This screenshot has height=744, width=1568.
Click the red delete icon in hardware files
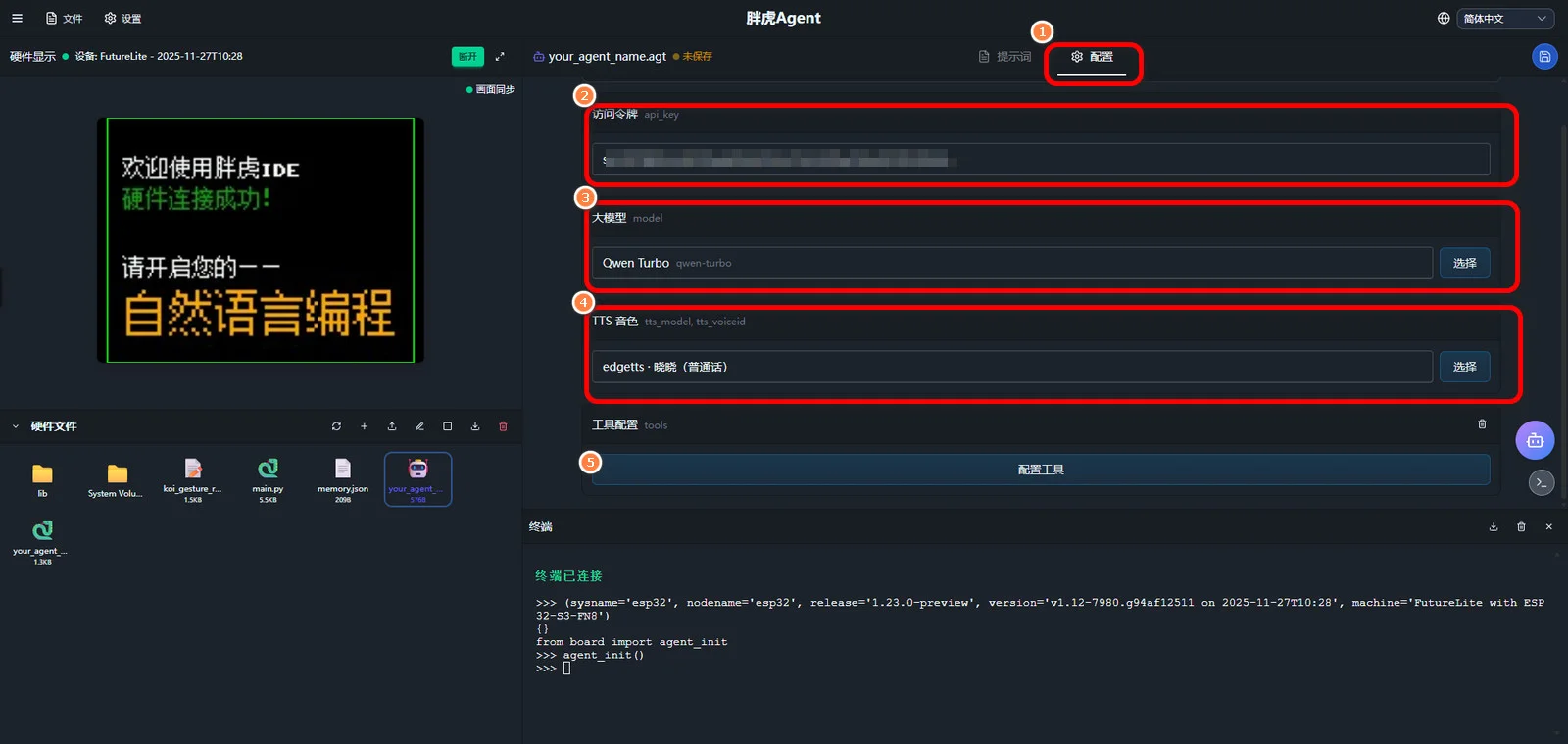[x=503, y=426]
